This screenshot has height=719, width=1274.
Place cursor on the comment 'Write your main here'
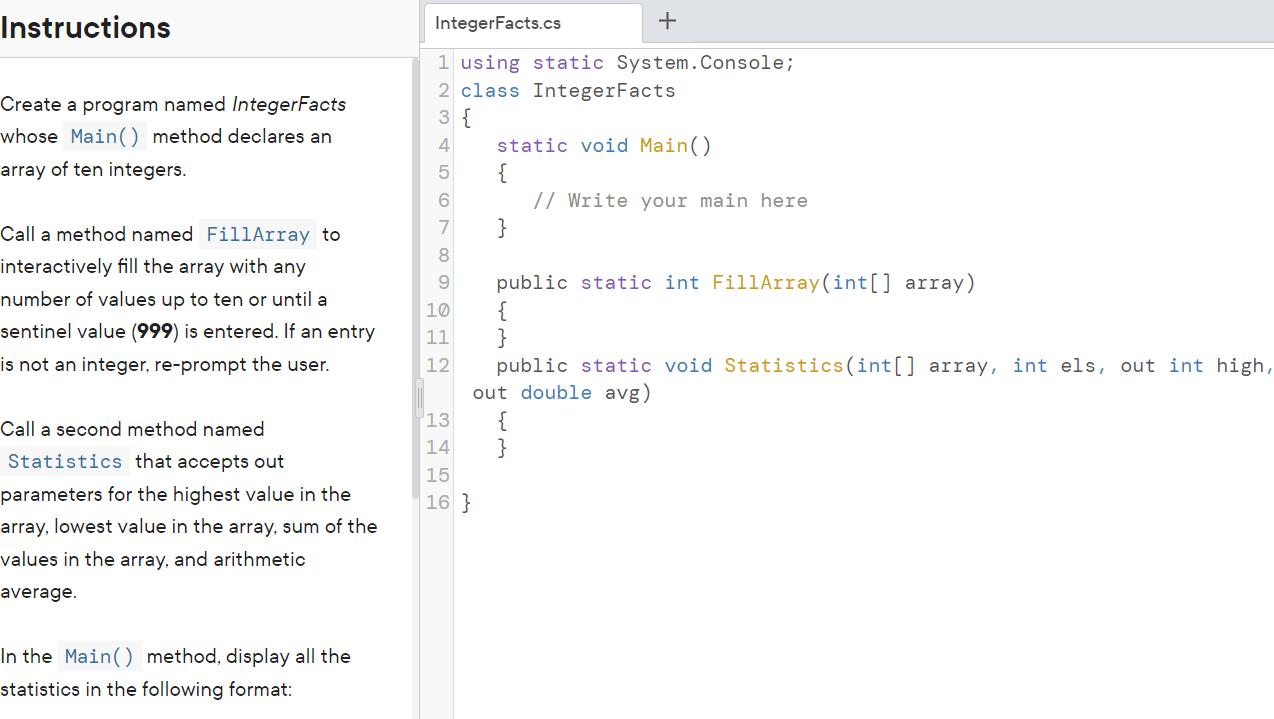point(673,200)
